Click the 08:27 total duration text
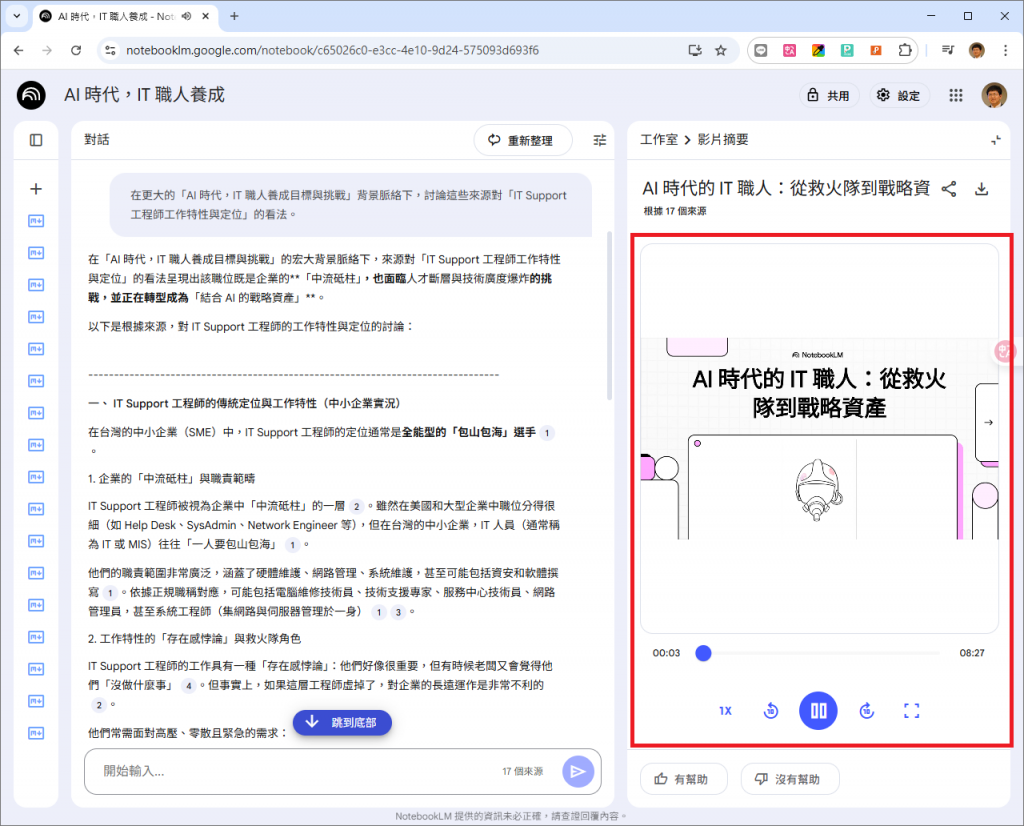1024x826 pixels. 972,653
